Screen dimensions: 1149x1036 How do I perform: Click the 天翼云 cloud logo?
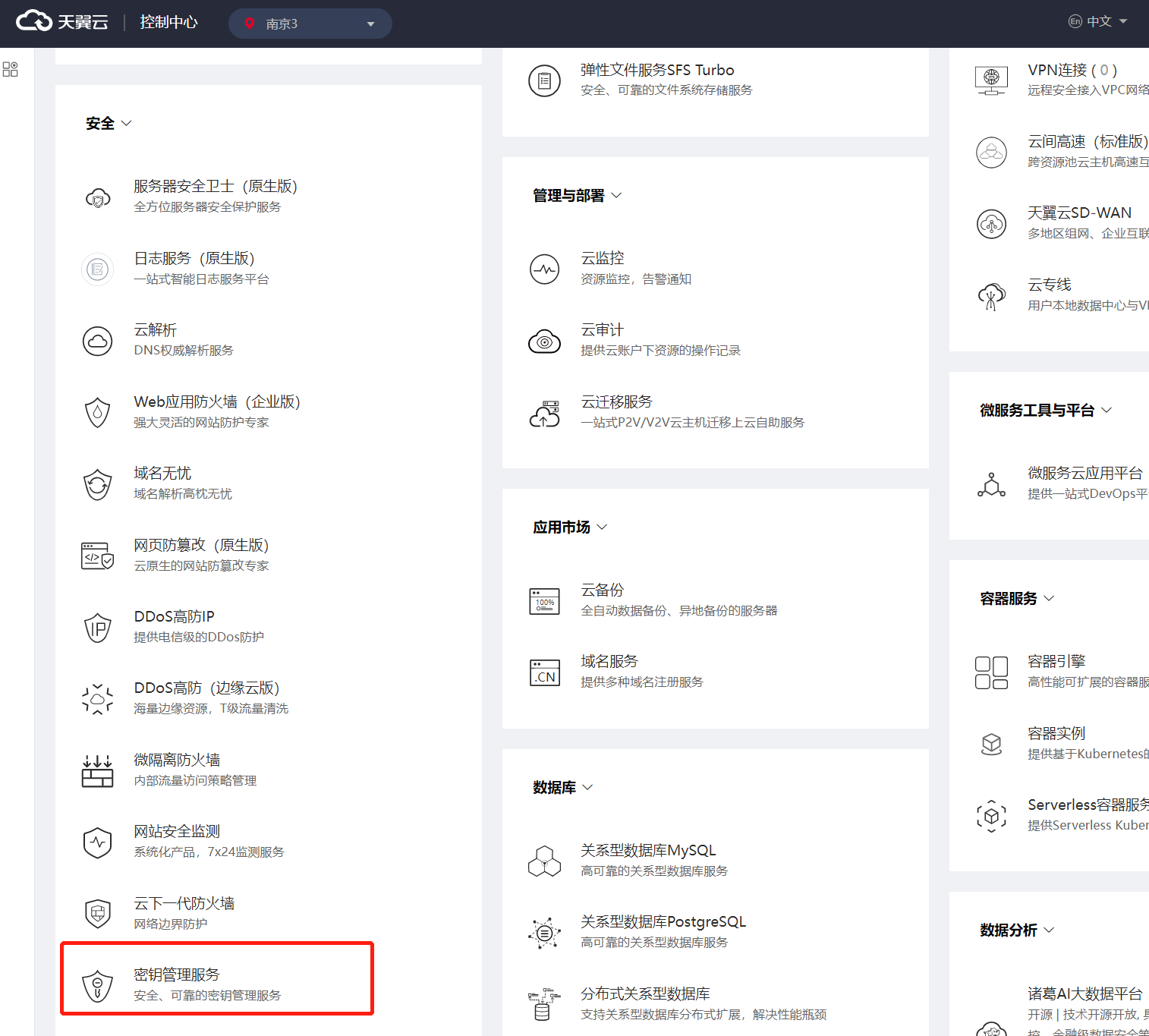(62, 21)
